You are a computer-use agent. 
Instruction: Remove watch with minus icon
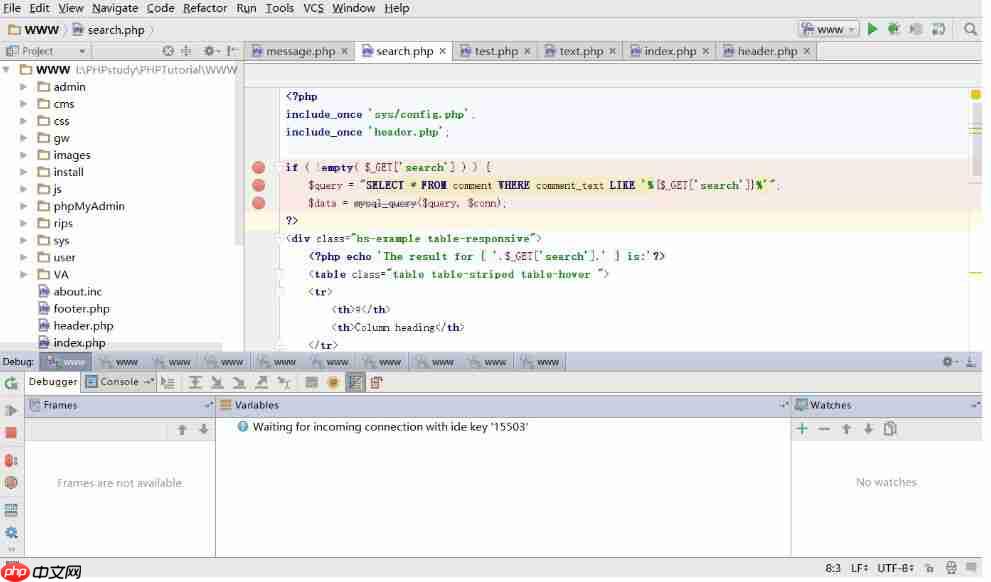click(x=824, y=429)
